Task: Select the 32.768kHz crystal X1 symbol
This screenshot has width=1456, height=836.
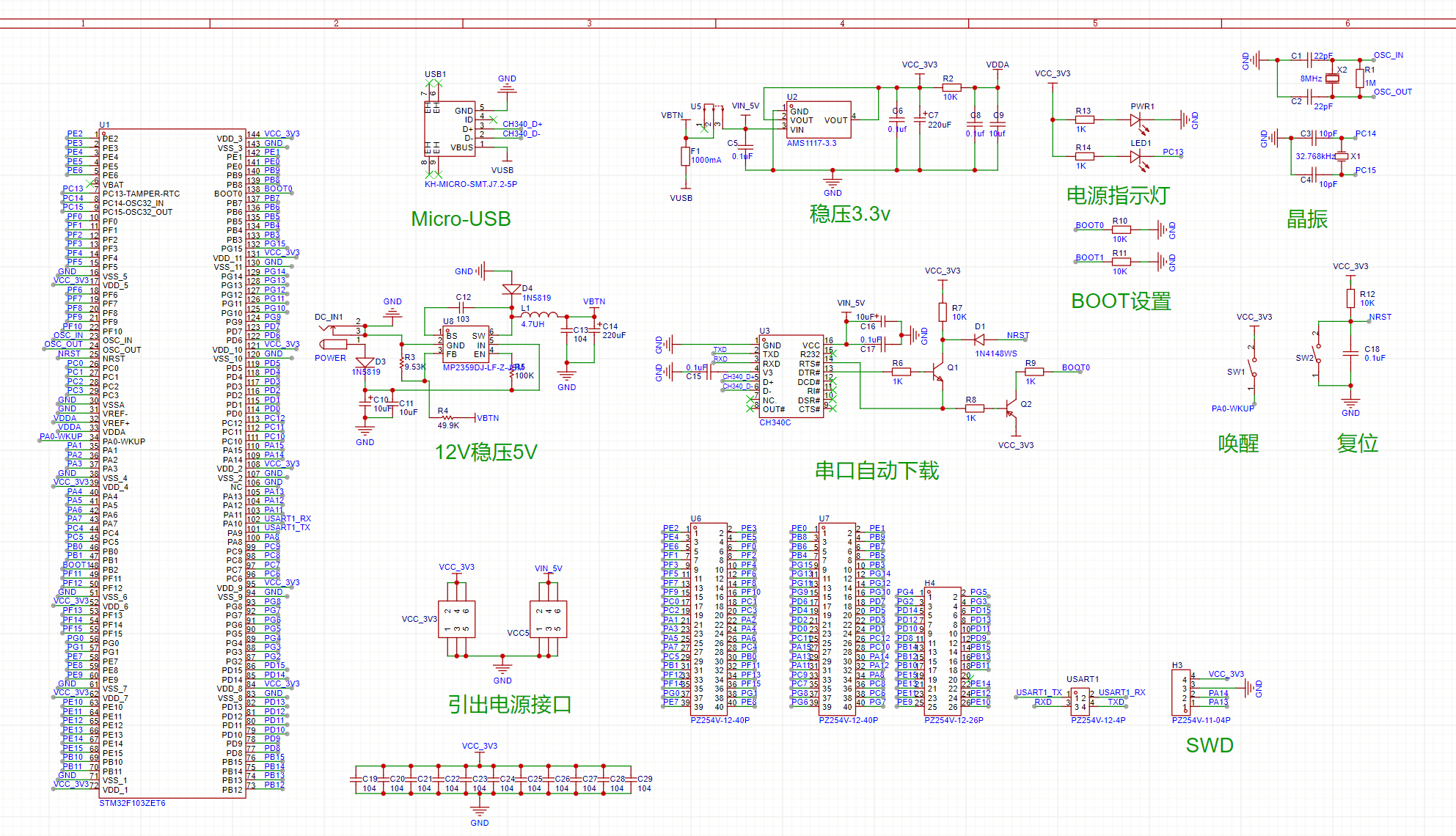Action: click(1341, 156)
